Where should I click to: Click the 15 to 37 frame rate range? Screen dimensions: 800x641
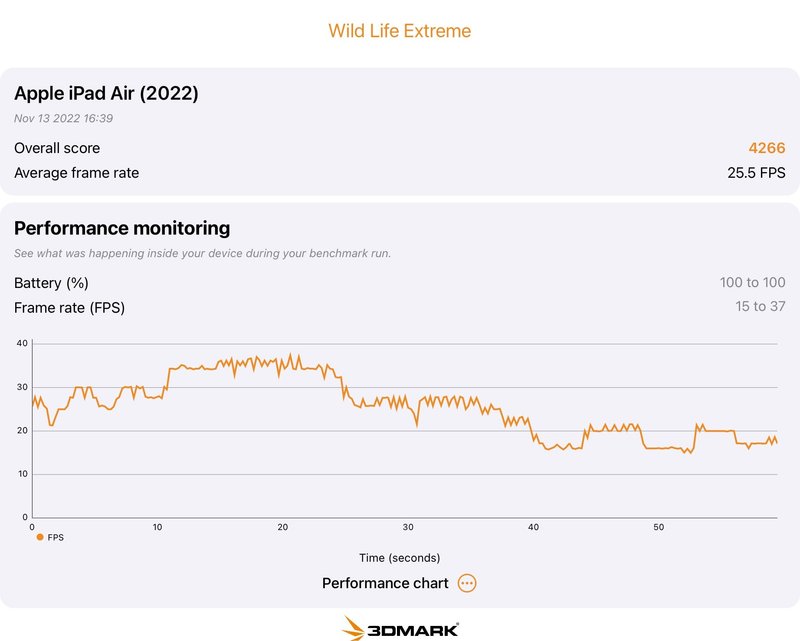coord(760,306)
